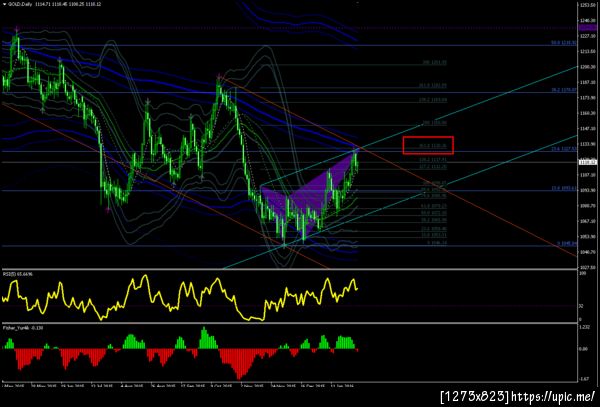Viewport: 600px width, 407px height.
Task: Click the GOLD,Daily chart title text
Action: [20, 4]
